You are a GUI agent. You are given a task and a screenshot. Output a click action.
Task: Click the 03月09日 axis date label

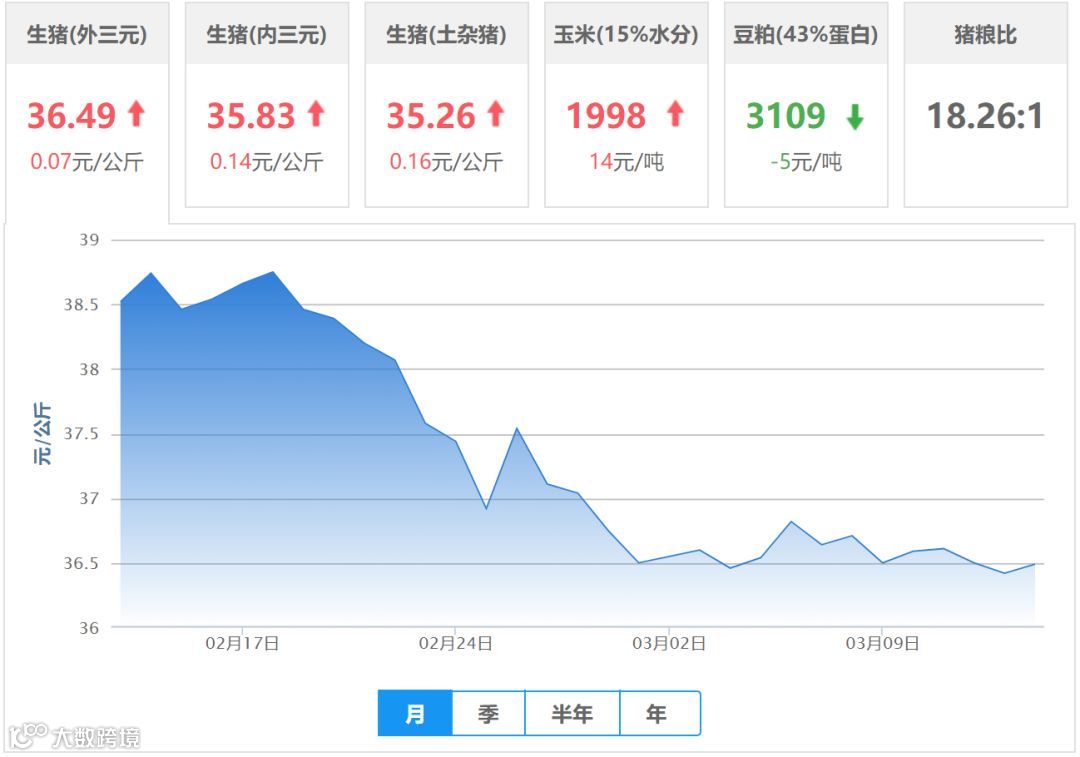(883, 644)
